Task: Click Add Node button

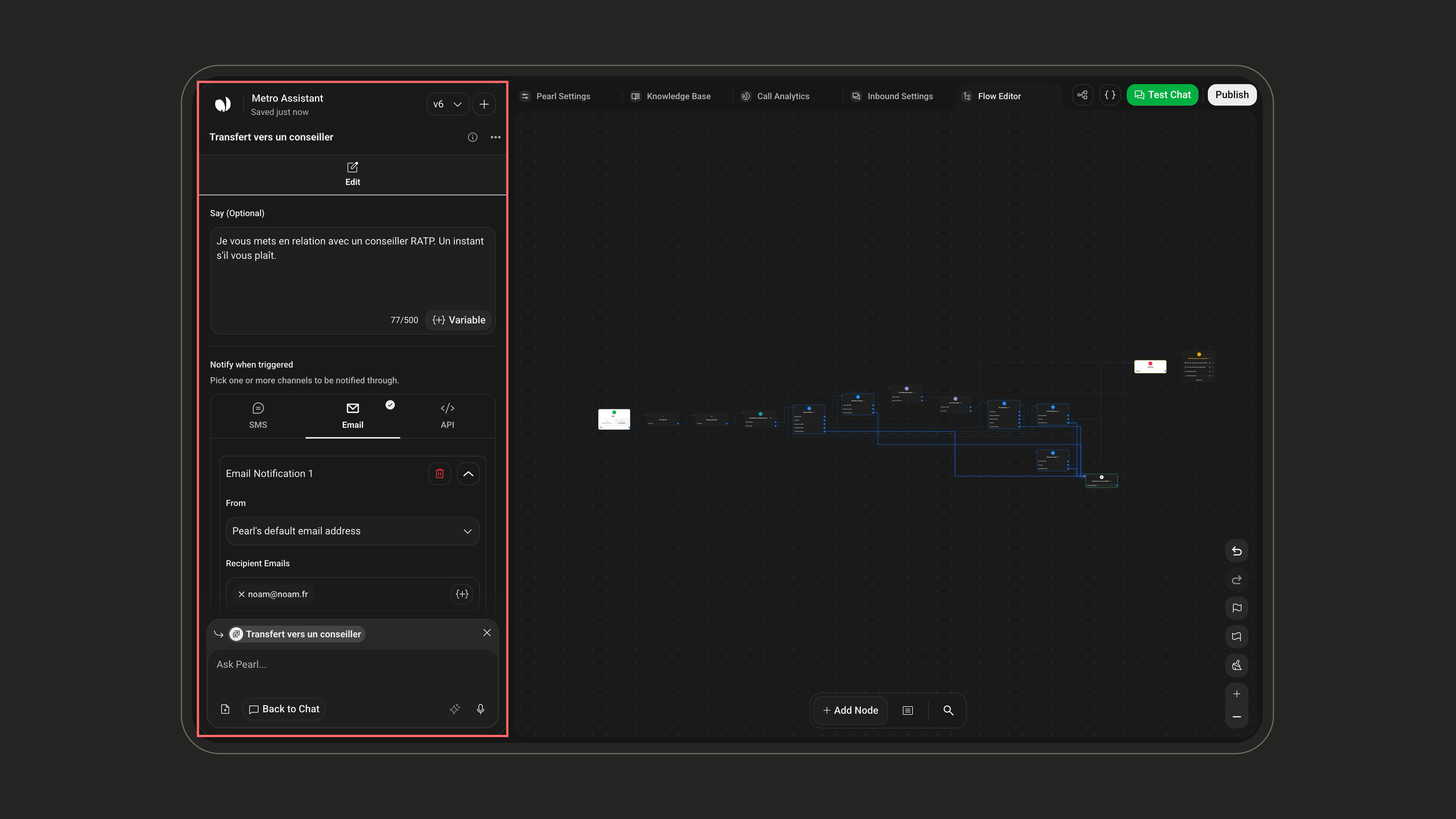Action: [851, 710]
